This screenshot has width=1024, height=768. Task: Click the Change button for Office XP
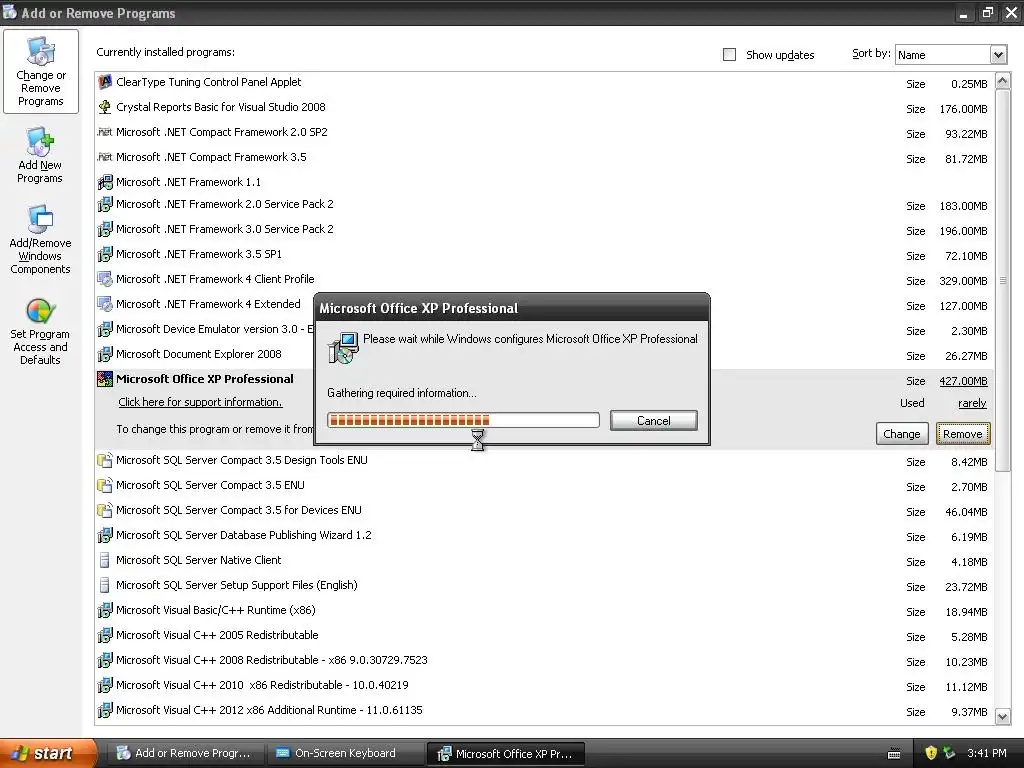[x=902, y=434]
